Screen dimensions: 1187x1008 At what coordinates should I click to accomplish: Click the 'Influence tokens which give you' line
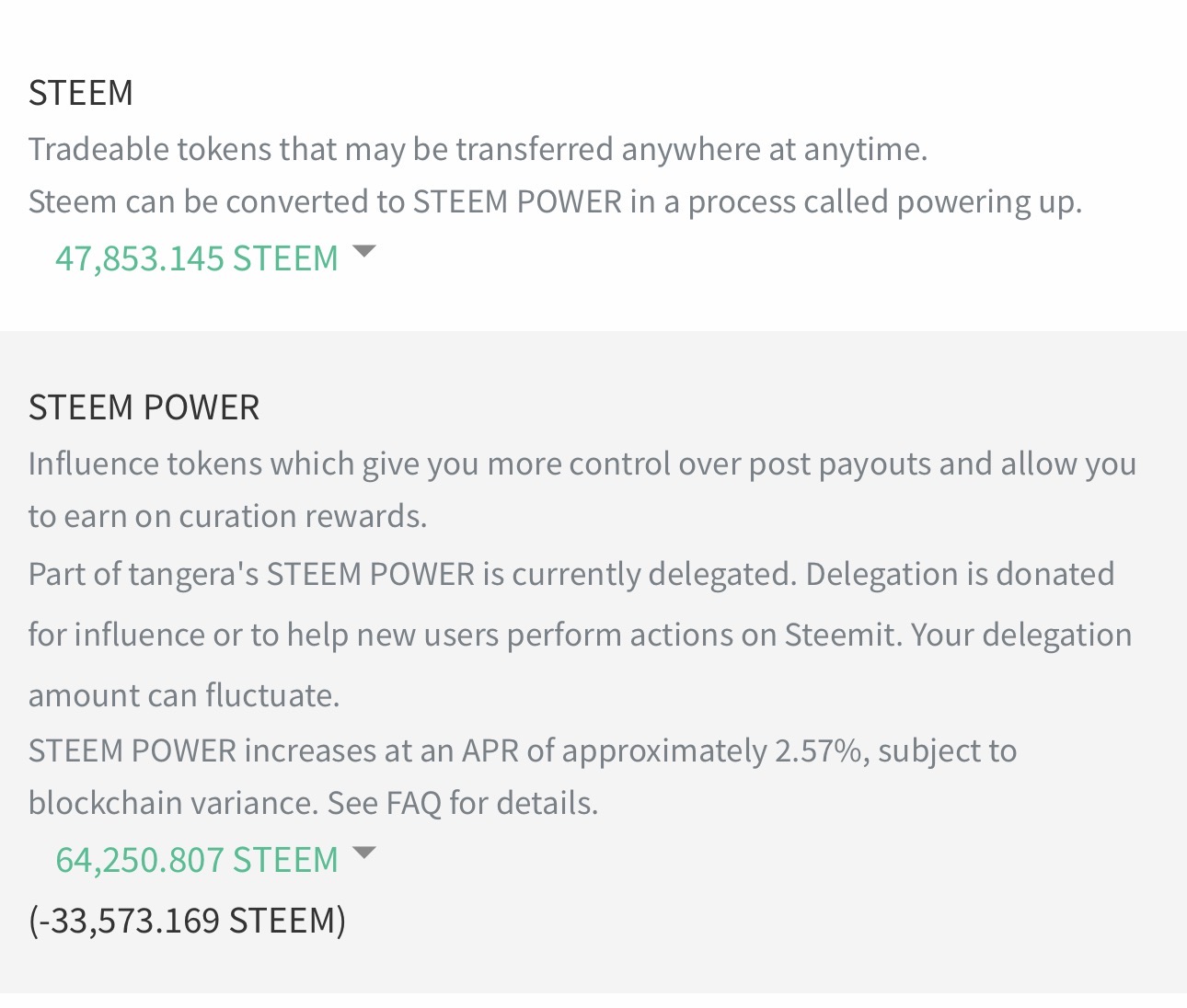click(582, 464)
